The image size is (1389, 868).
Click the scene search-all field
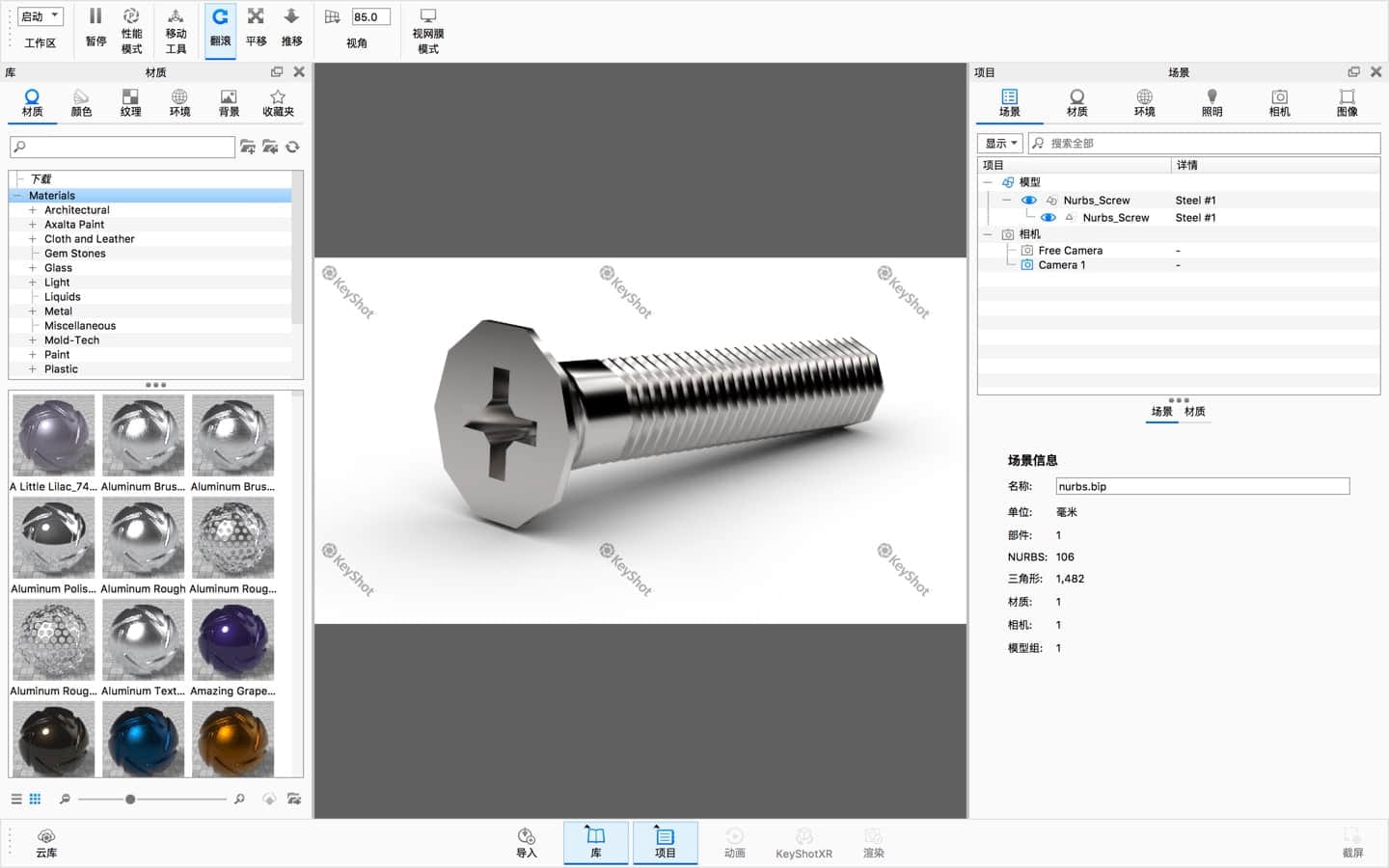(1204, 143)
